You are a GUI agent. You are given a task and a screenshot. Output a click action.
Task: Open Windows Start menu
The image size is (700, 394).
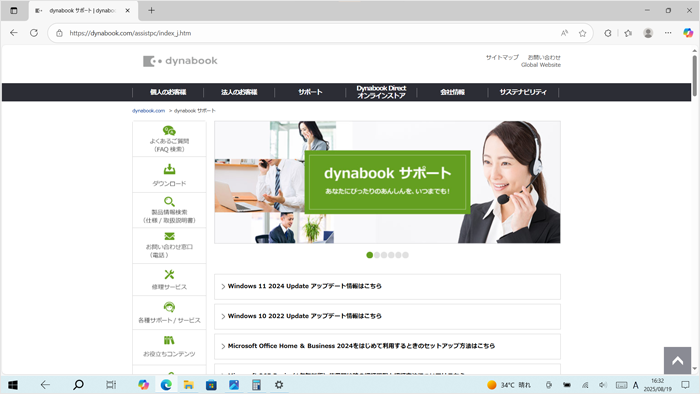13,385
